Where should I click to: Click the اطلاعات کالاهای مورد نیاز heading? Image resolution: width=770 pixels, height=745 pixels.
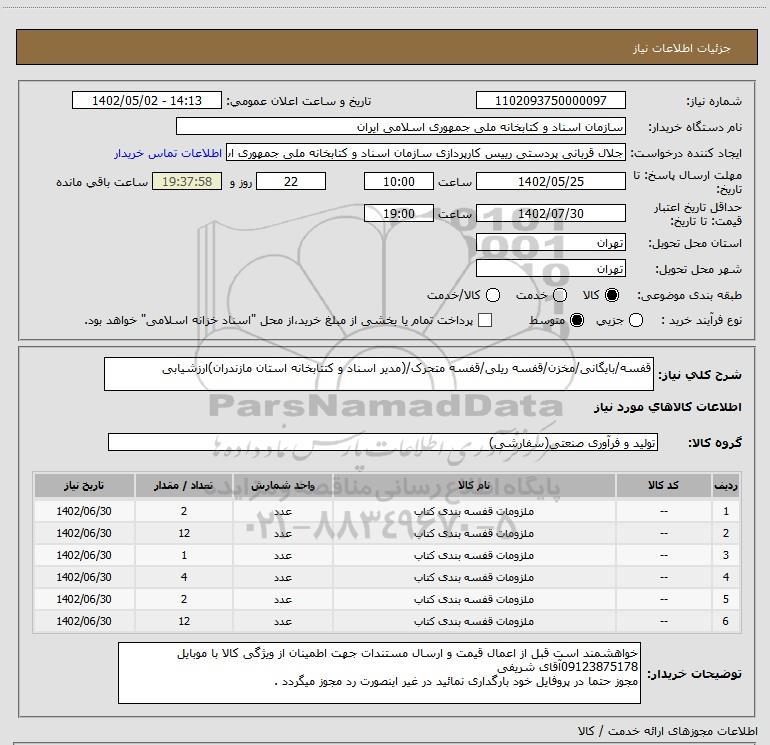[x=667, y=407]
